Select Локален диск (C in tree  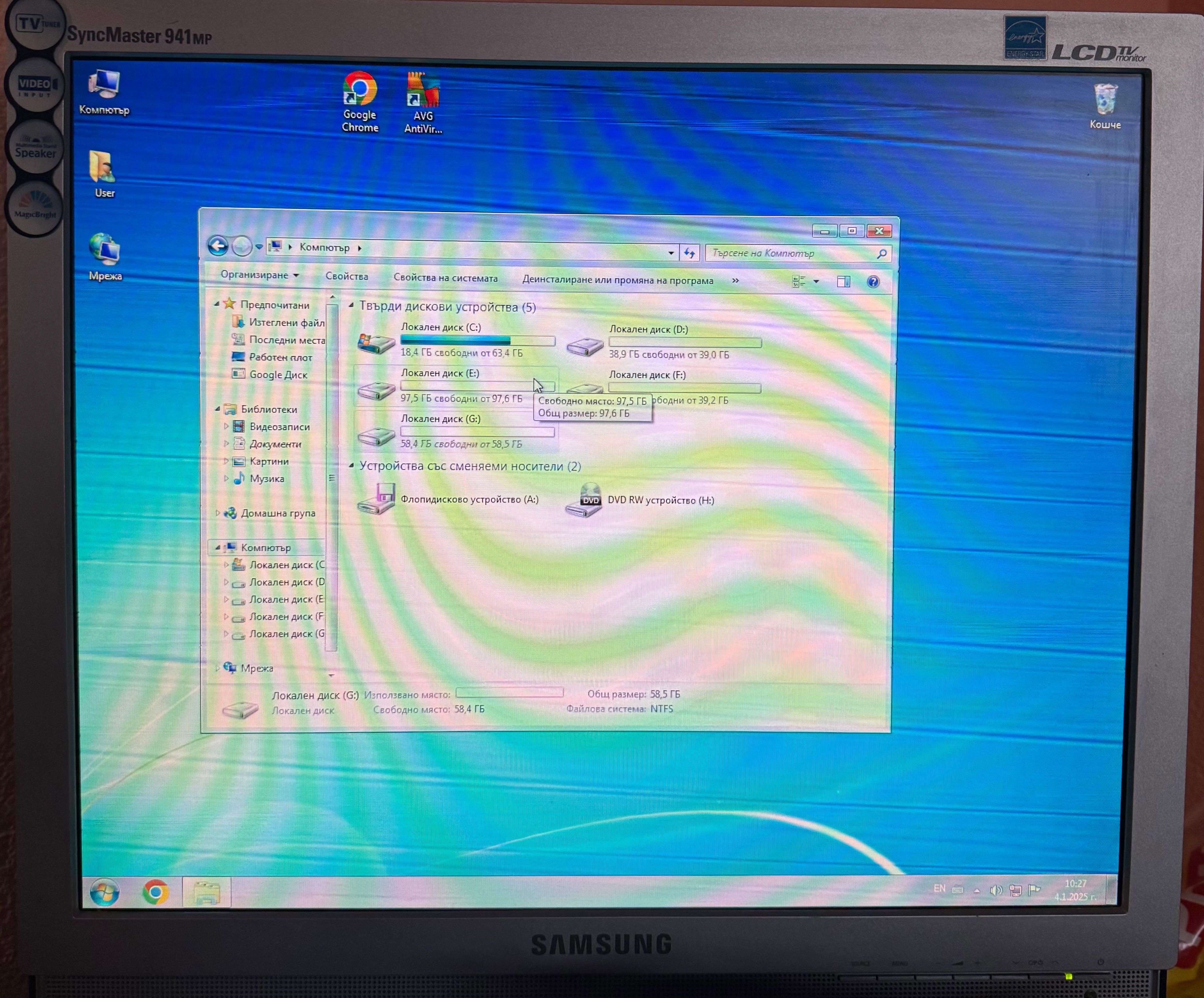click(278, 565)
